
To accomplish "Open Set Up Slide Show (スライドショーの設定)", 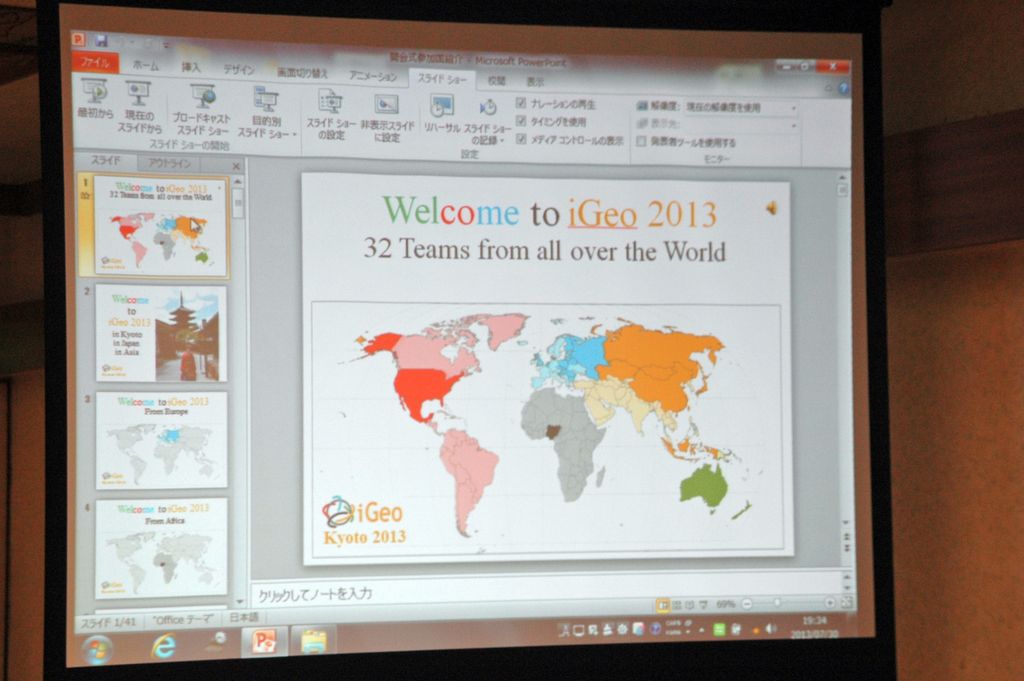I will click(330, 114).
